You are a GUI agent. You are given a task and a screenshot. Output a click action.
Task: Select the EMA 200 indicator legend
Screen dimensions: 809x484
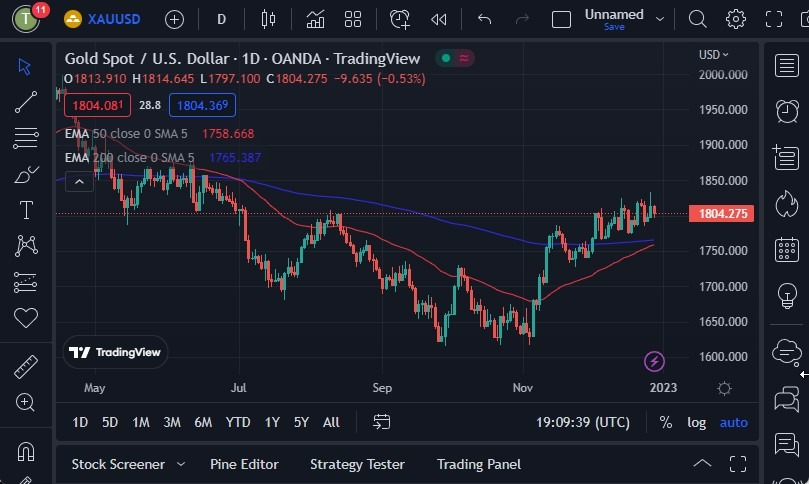coord(163,157)
